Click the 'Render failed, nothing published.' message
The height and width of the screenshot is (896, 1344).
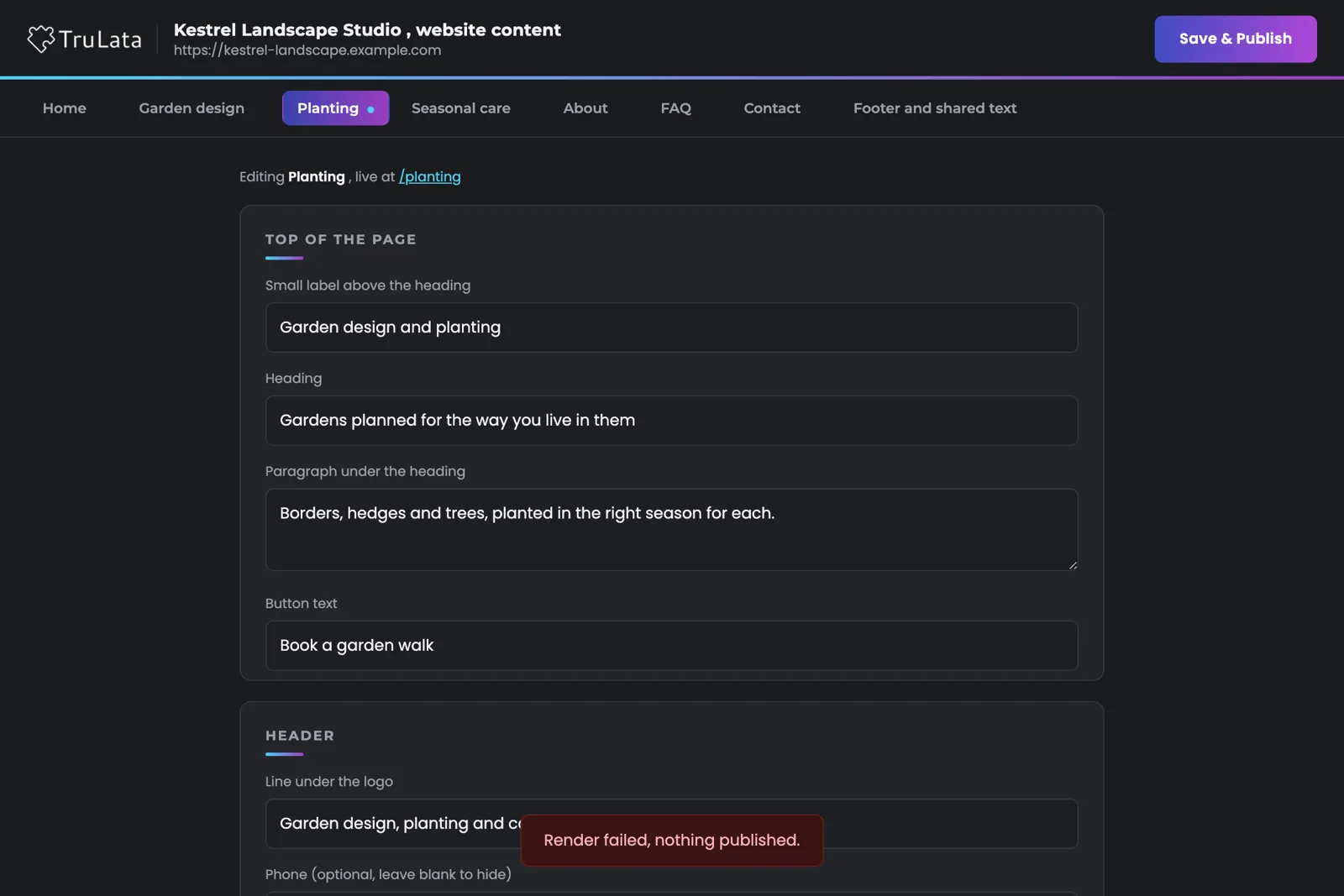[672, 841]
